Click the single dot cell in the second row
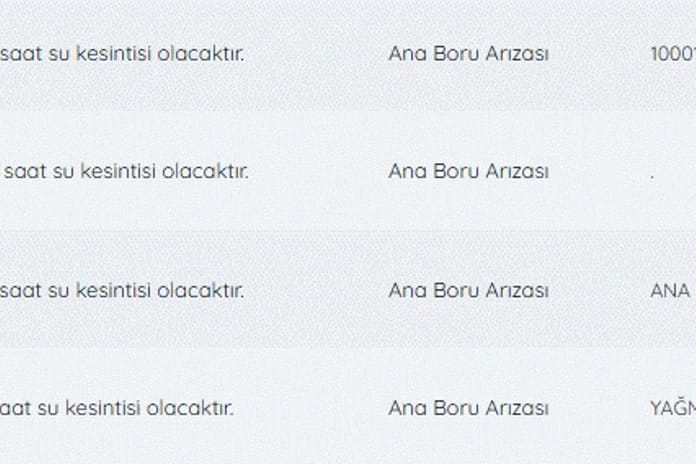 click(652, 174)
